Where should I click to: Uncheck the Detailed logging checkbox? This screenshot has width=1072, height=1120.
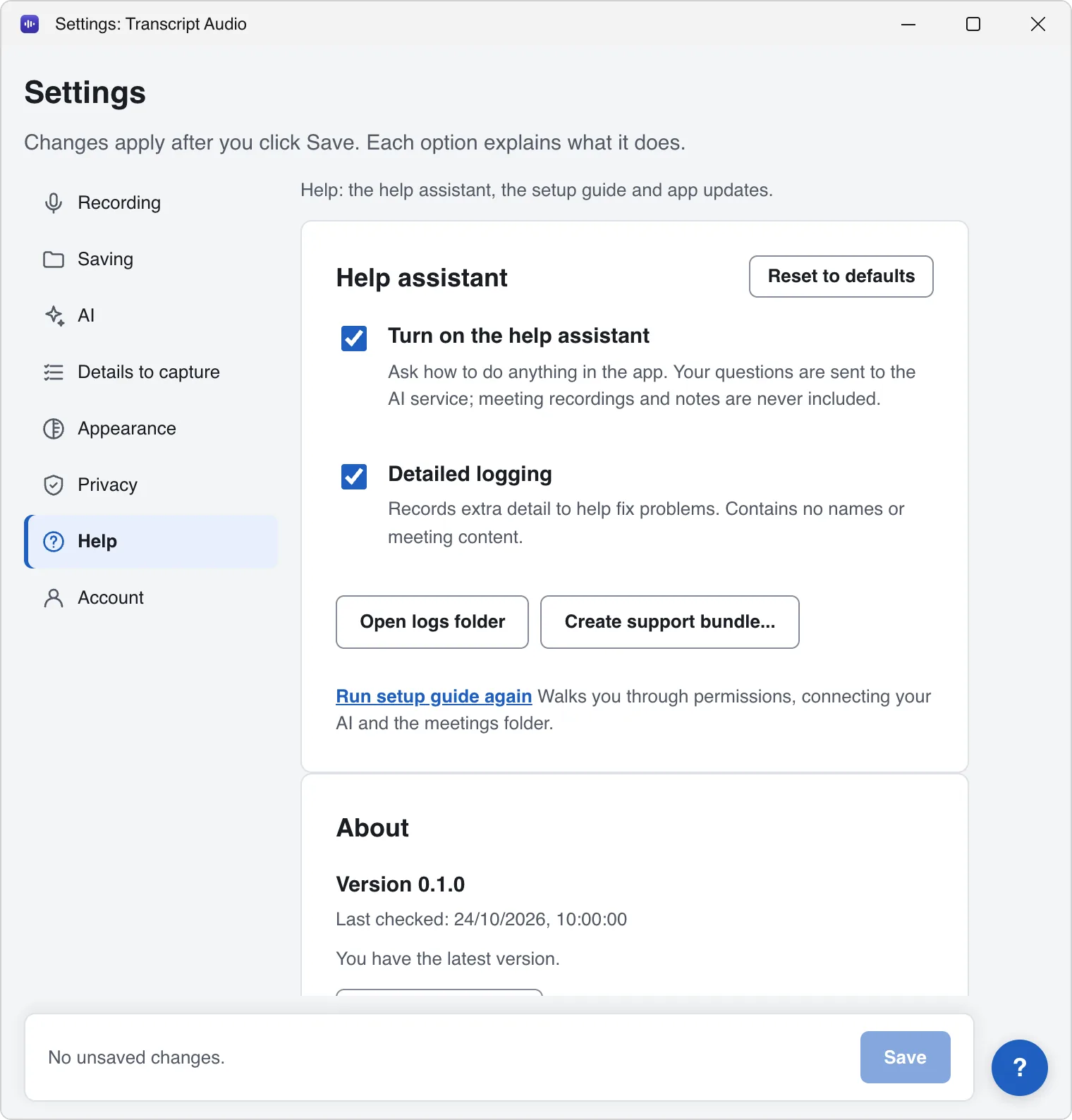(354, 477)
